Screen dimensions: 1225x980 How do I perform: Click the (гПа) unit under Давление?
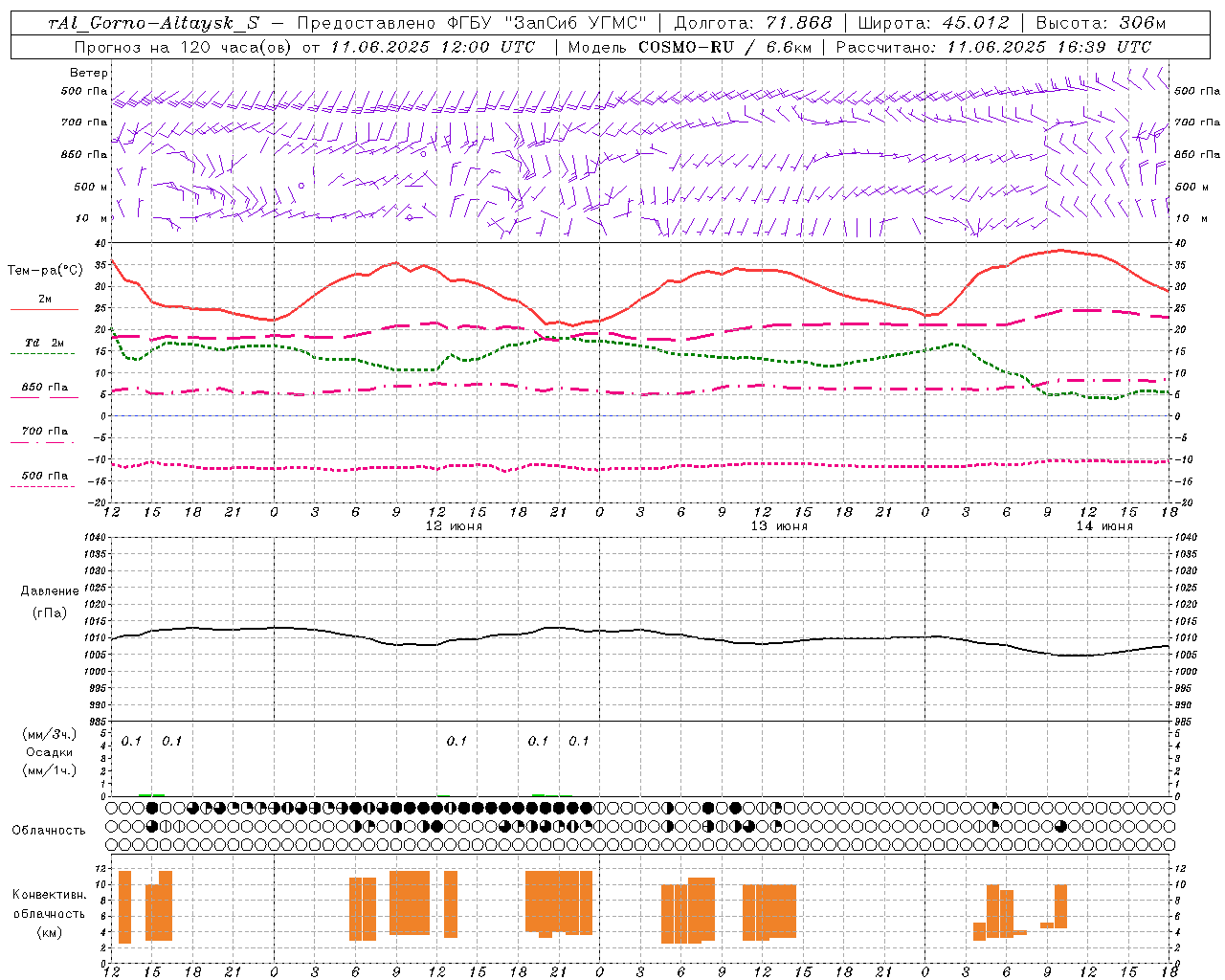(x=50, y=613)
